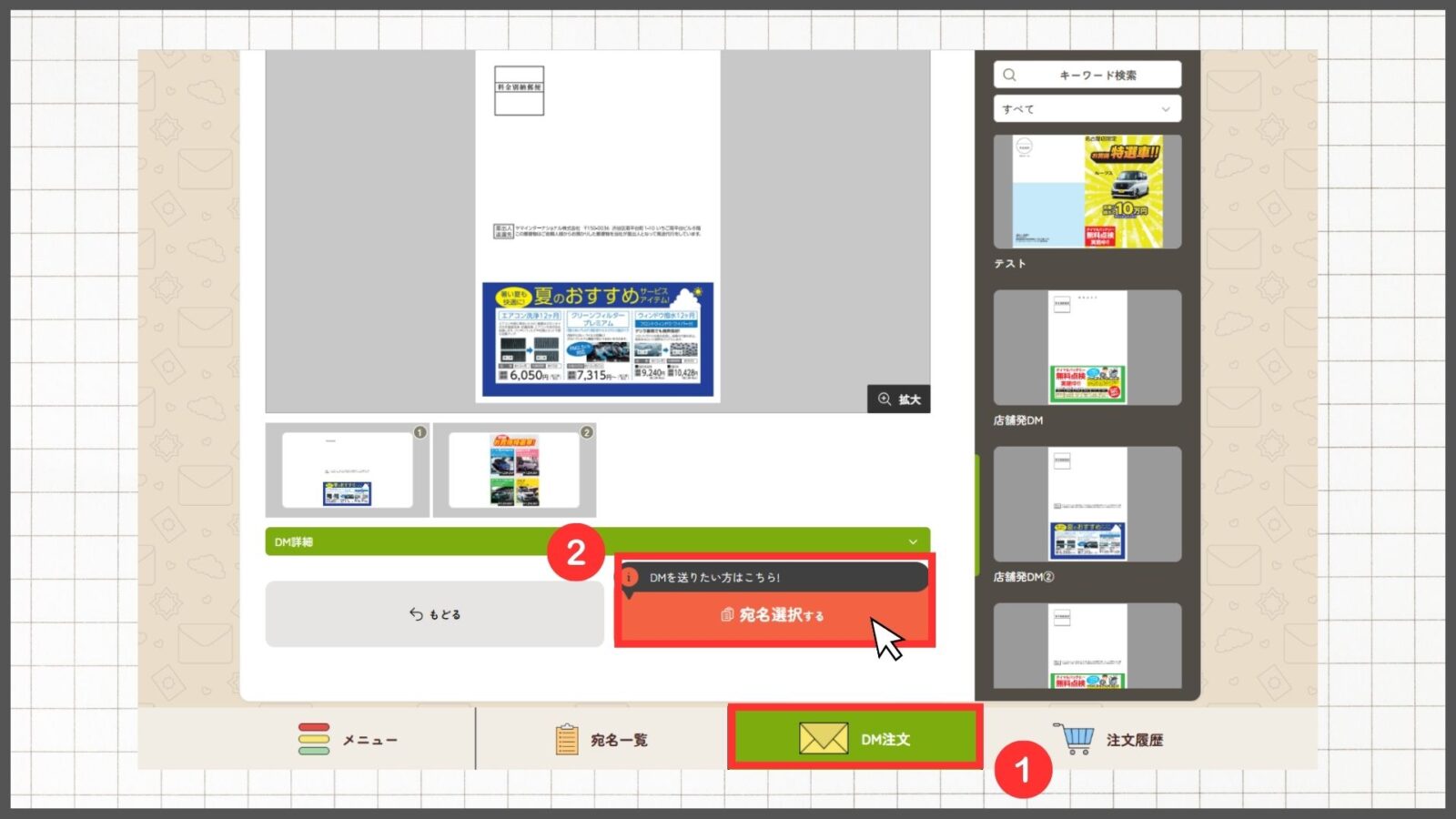Click the clipboard icon for 宛名一覧

pyautogui.click(x=566, y=739)
